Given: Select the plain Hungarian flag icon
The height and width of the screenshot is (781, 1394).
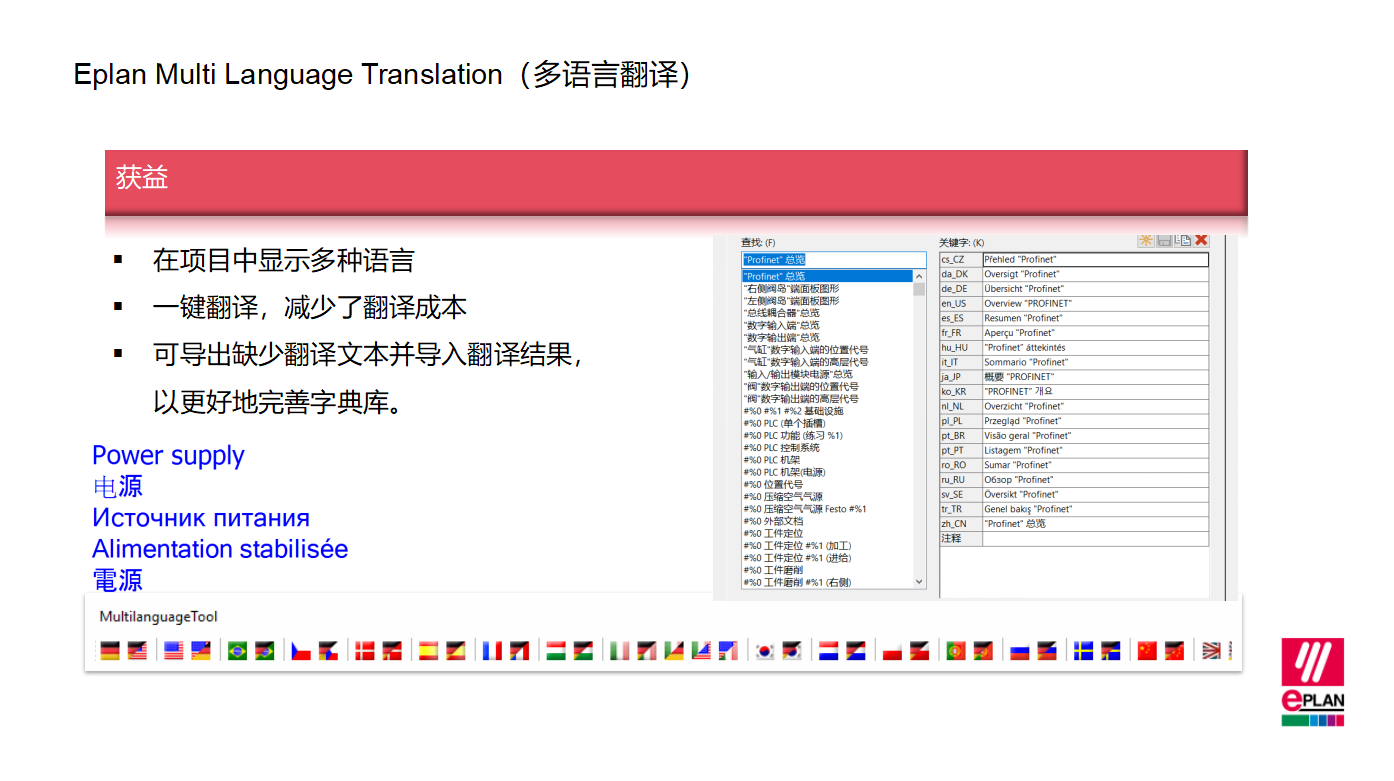Looking at the screenshot, I should (x=556, y=651).
